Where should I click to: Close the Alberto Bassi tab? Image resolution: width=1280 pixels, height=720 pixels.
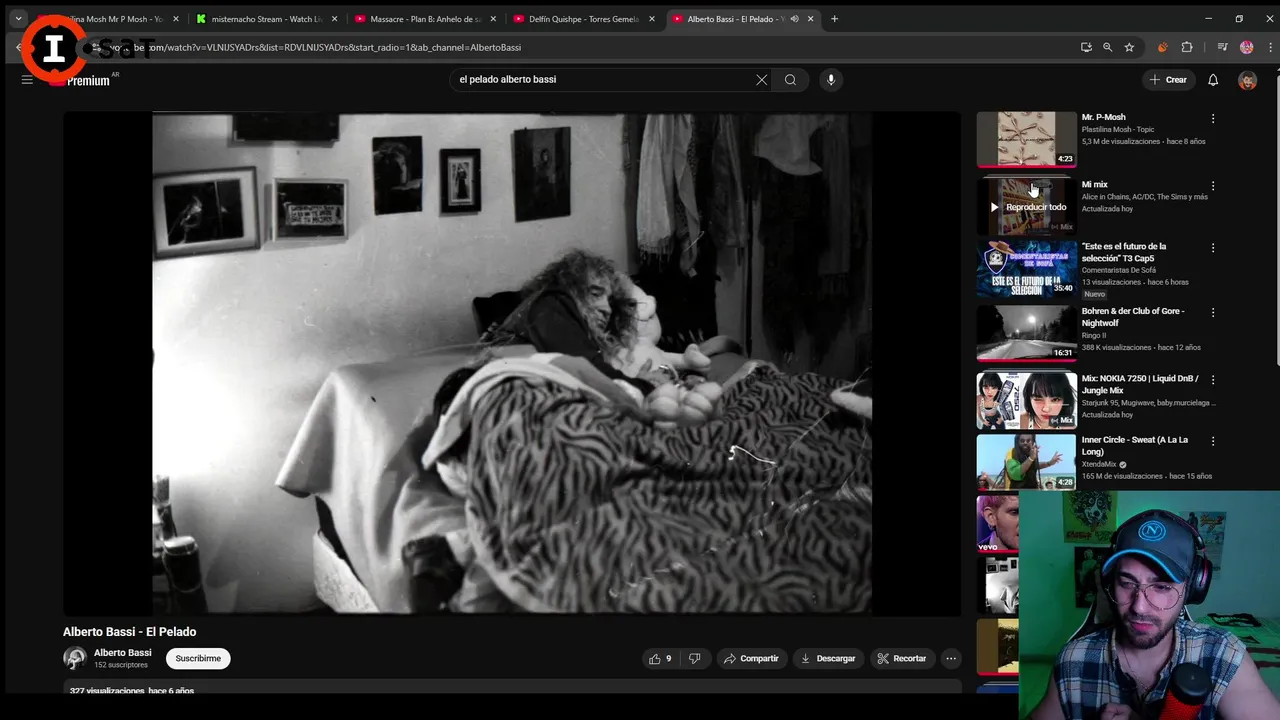coord(811,18)
